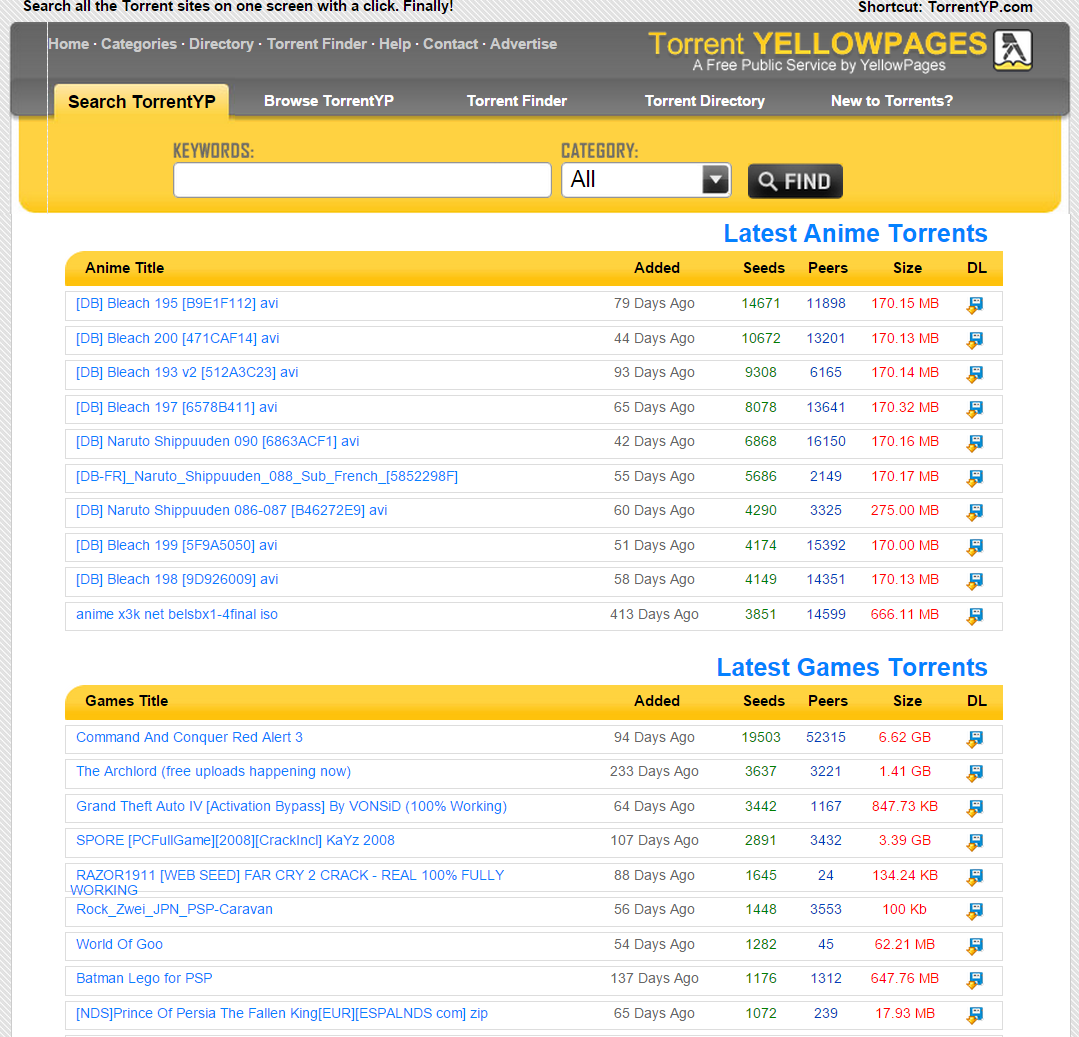
Task: Open Torrent Finder in top navigation
Action: [317, 44]
